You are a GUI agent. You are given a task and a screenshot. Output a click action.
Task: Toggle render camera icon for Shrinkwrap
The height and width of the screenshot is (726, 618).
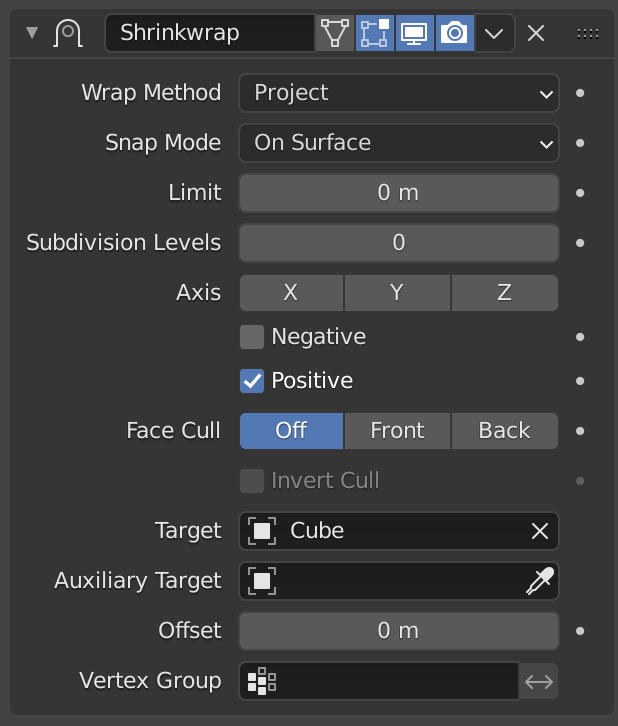[x=454, y=33]
